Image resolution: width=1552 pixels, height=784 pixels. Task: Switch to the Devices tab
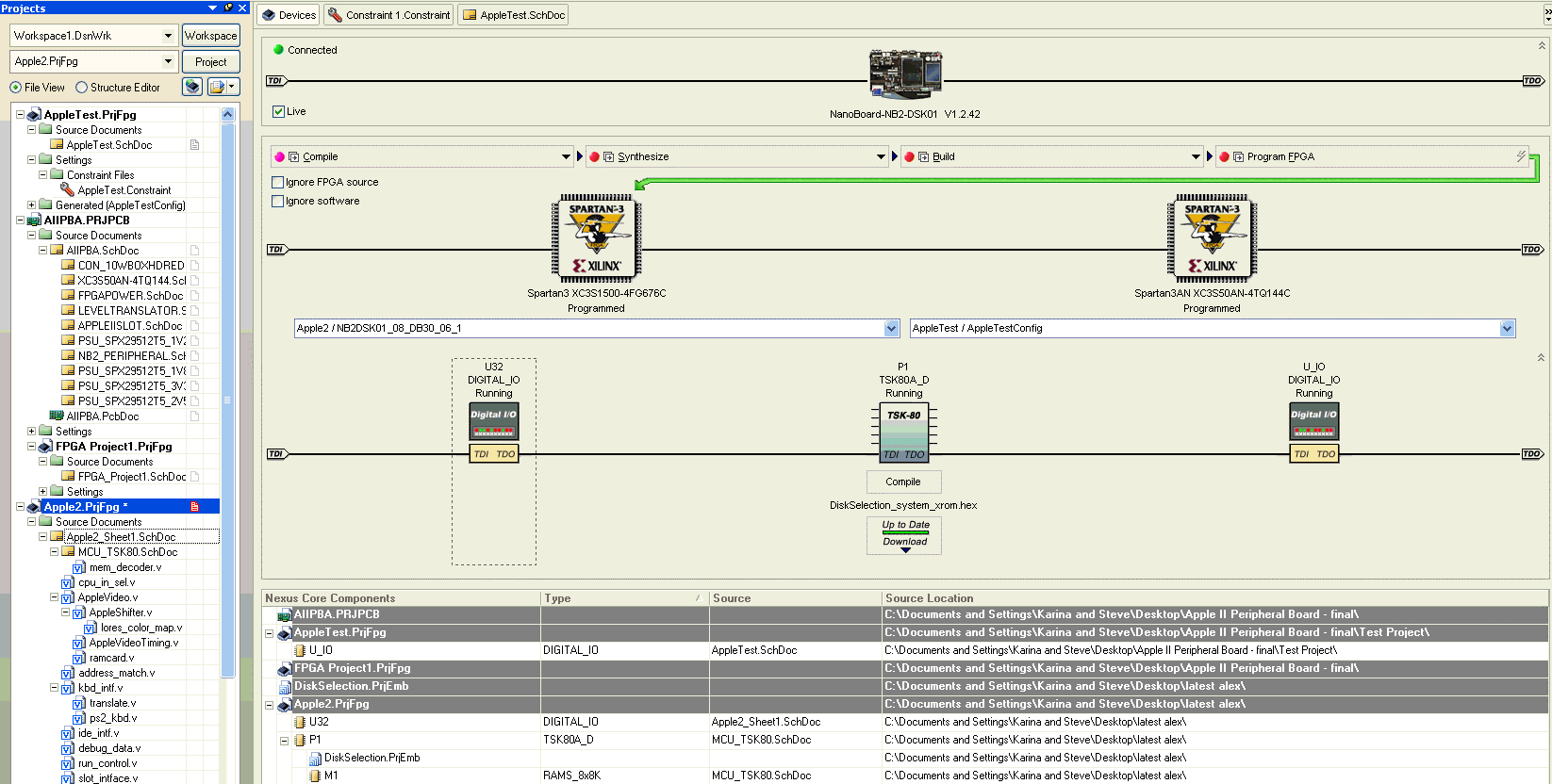tap(289, 15)
